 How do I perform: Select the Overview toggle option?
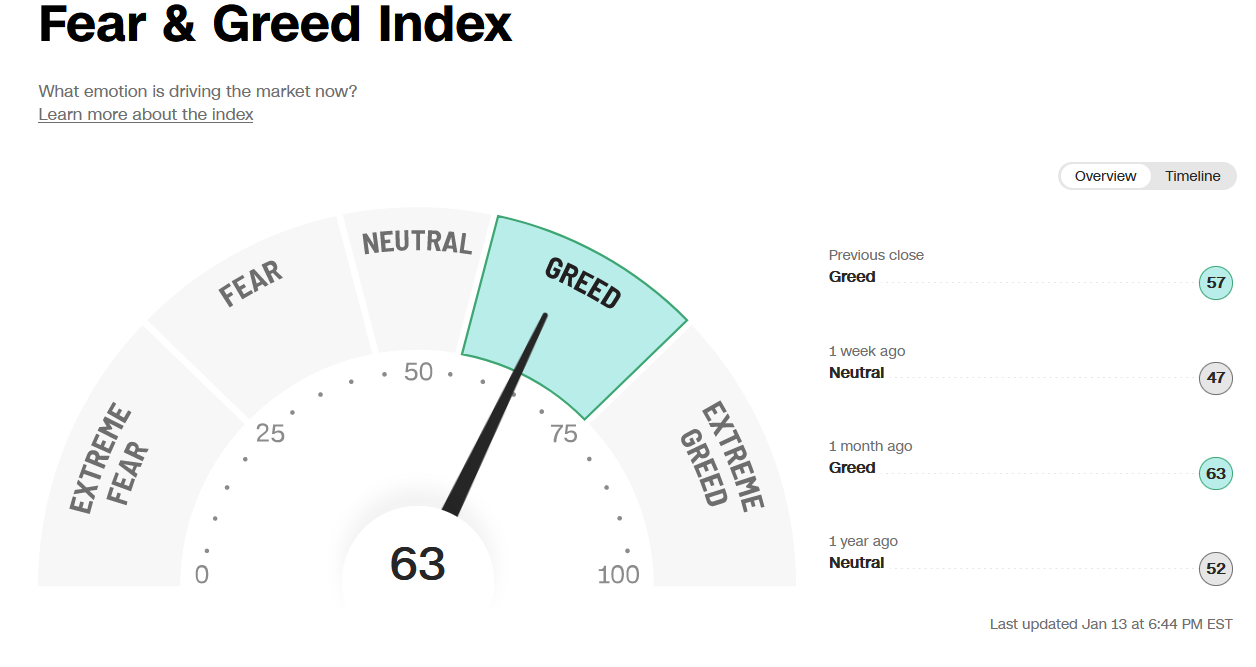pyautogui.click(x=1105, y=176)
